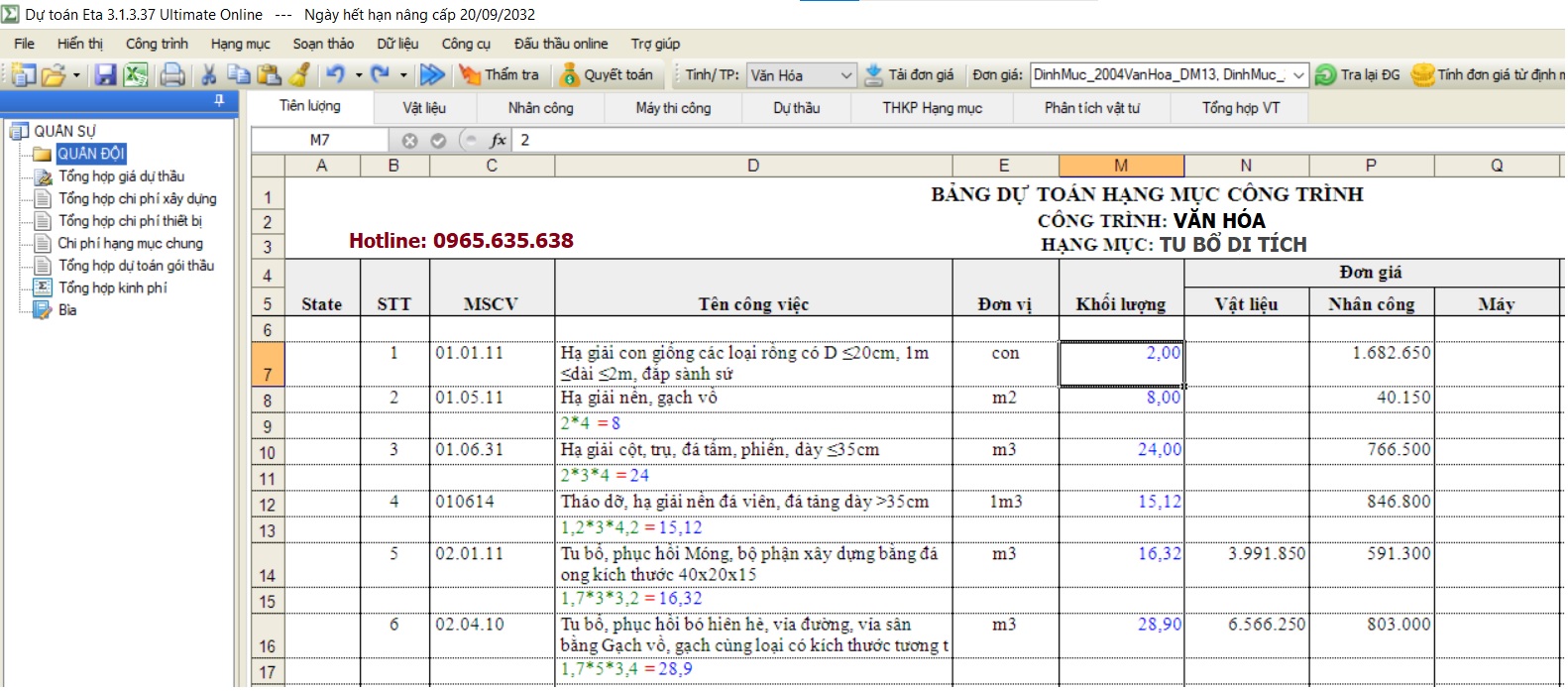Screen dimensions: 1568x691
Task: Click the blue double-arrow forward icon
Action: tap(432, 75)
